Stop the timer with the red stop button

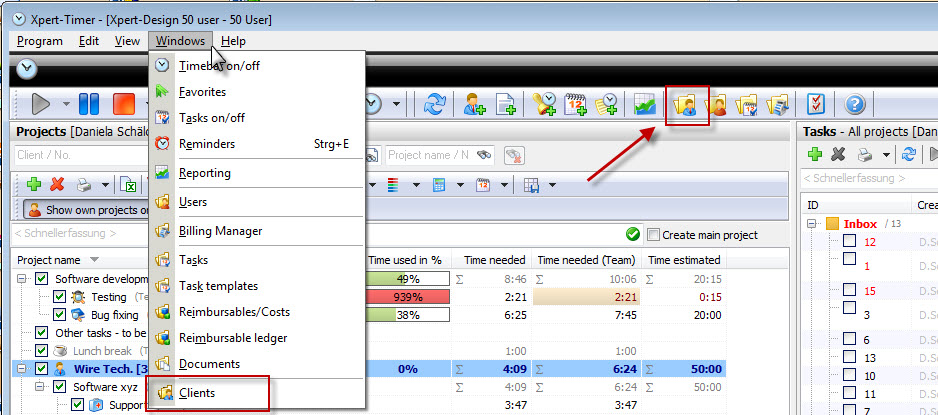(125, 104)
